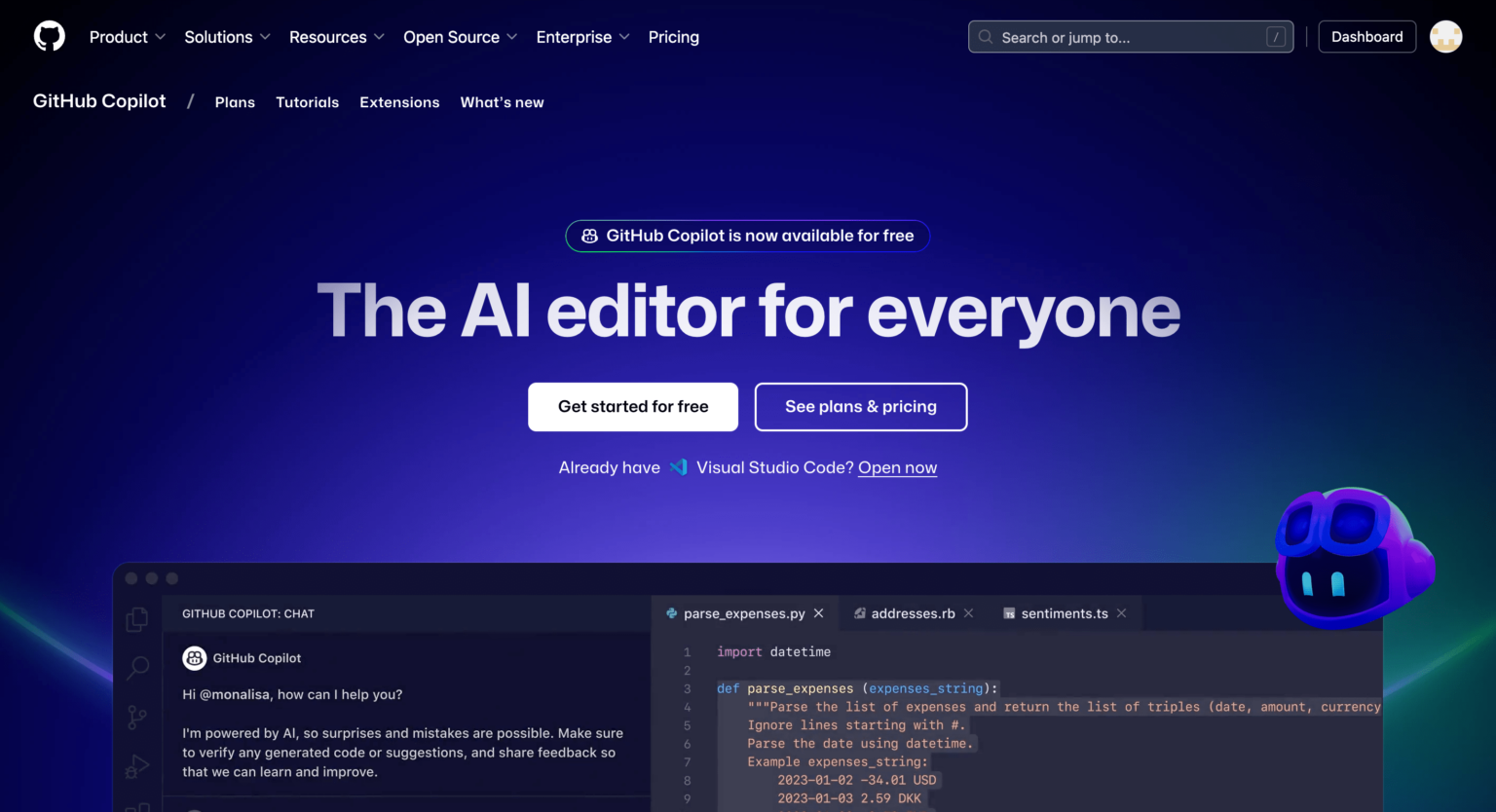The width and height of the screenshot is (1496, 812).
Task: Click the GitHub Octocat logo
Action: pyautogui.click(x=50, y=37)
